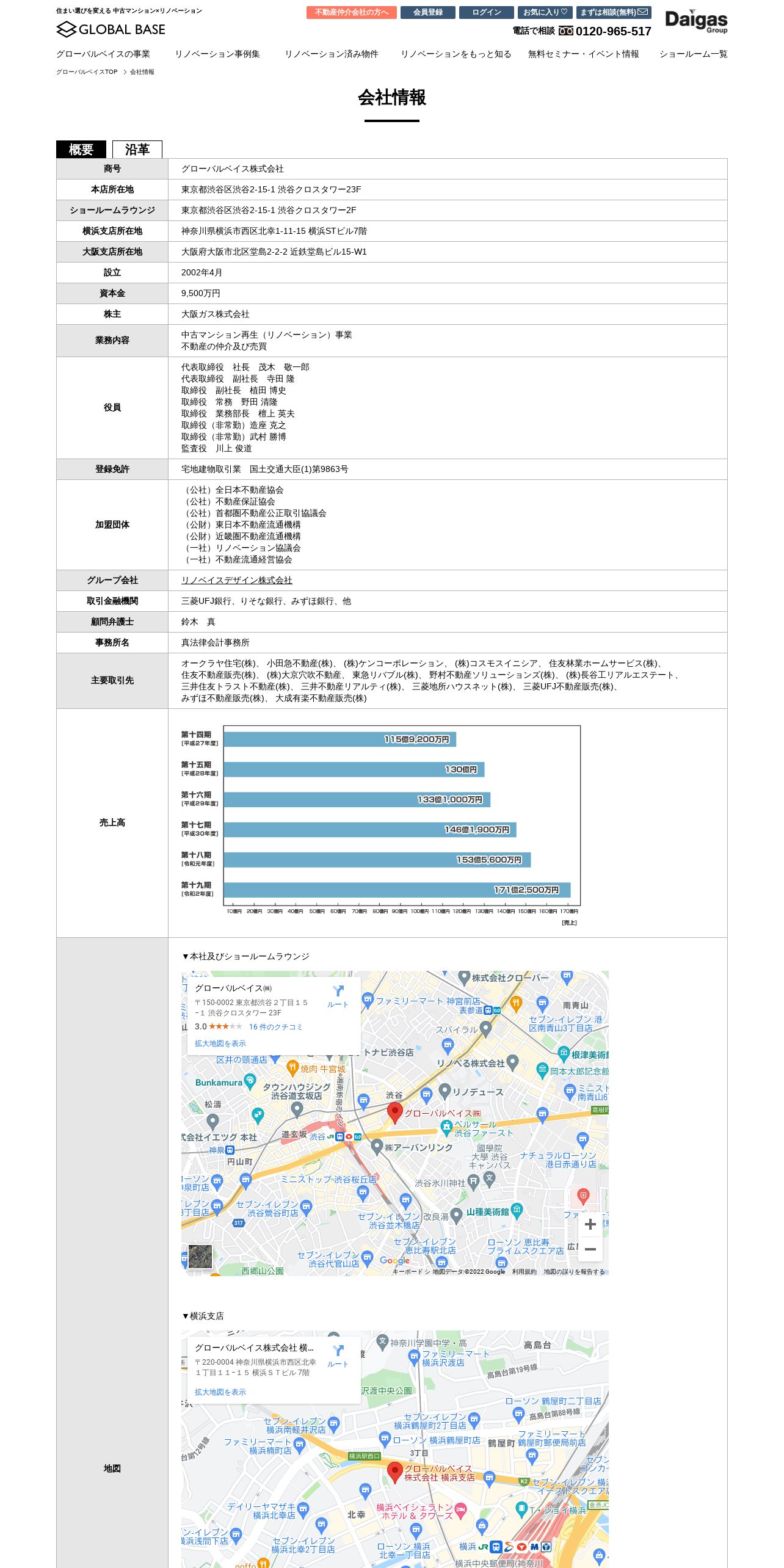Image resolution: width=784 pixels, height=1568 pixels.
Task: Click the GLOBAL BASE logo
Action: [x=111, y=29]
